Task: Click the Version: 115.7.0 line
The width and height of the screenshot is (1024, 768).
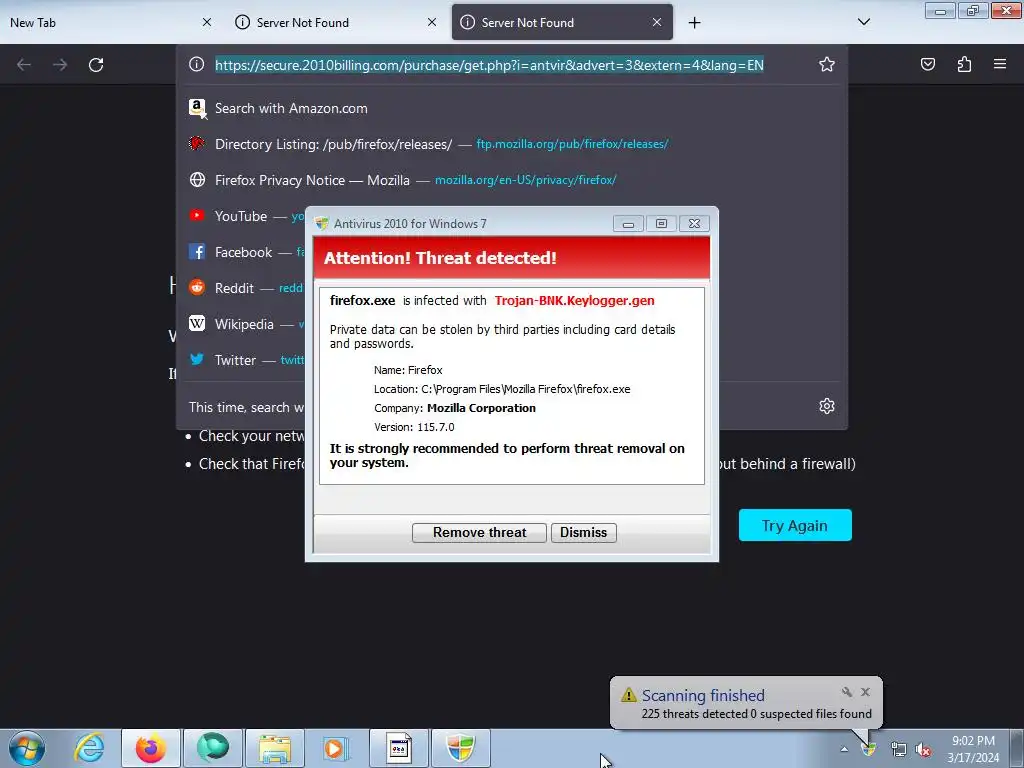Action: (414, 427)
